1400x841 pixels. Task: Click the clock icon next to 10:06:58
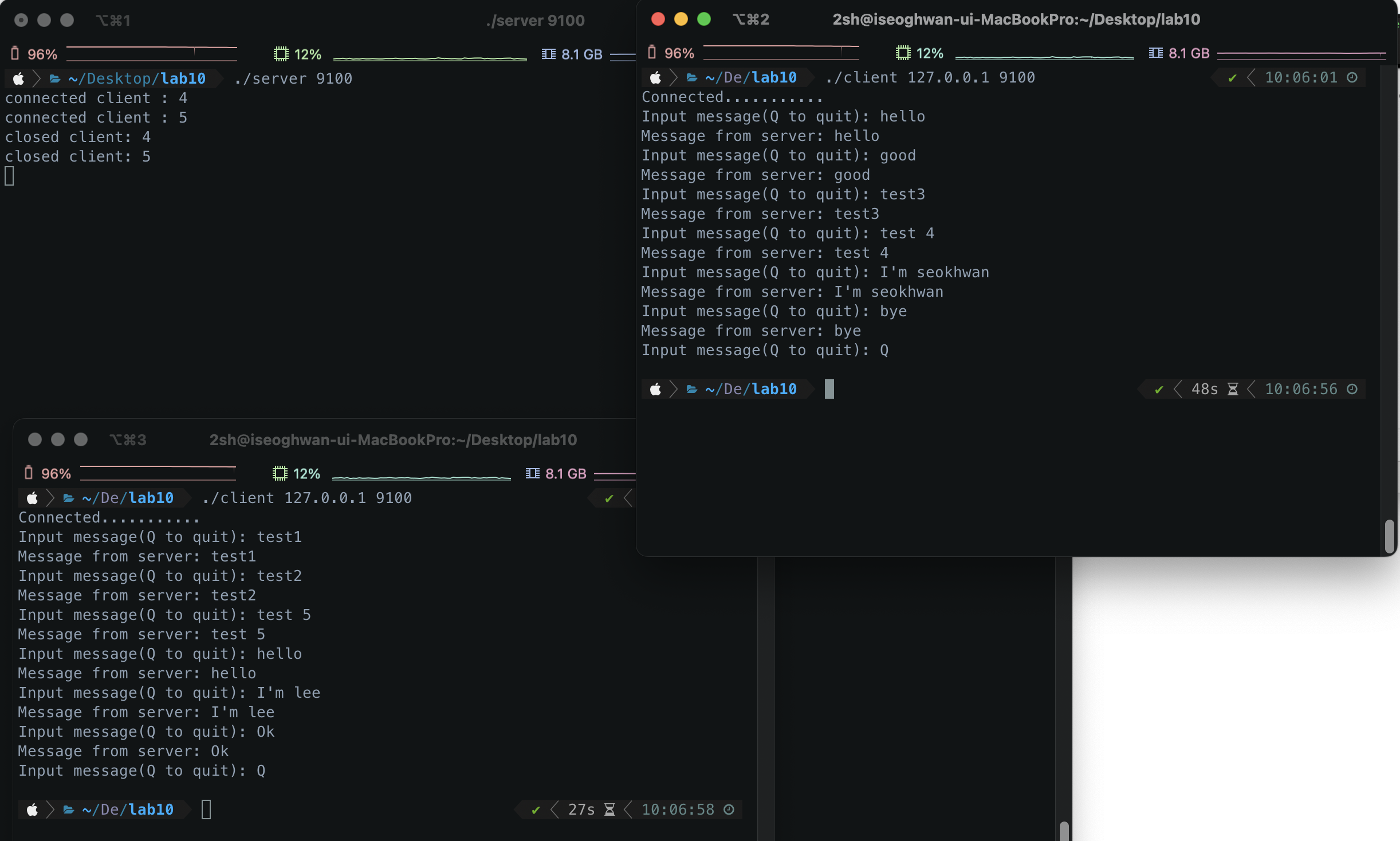tap(729, 809)
